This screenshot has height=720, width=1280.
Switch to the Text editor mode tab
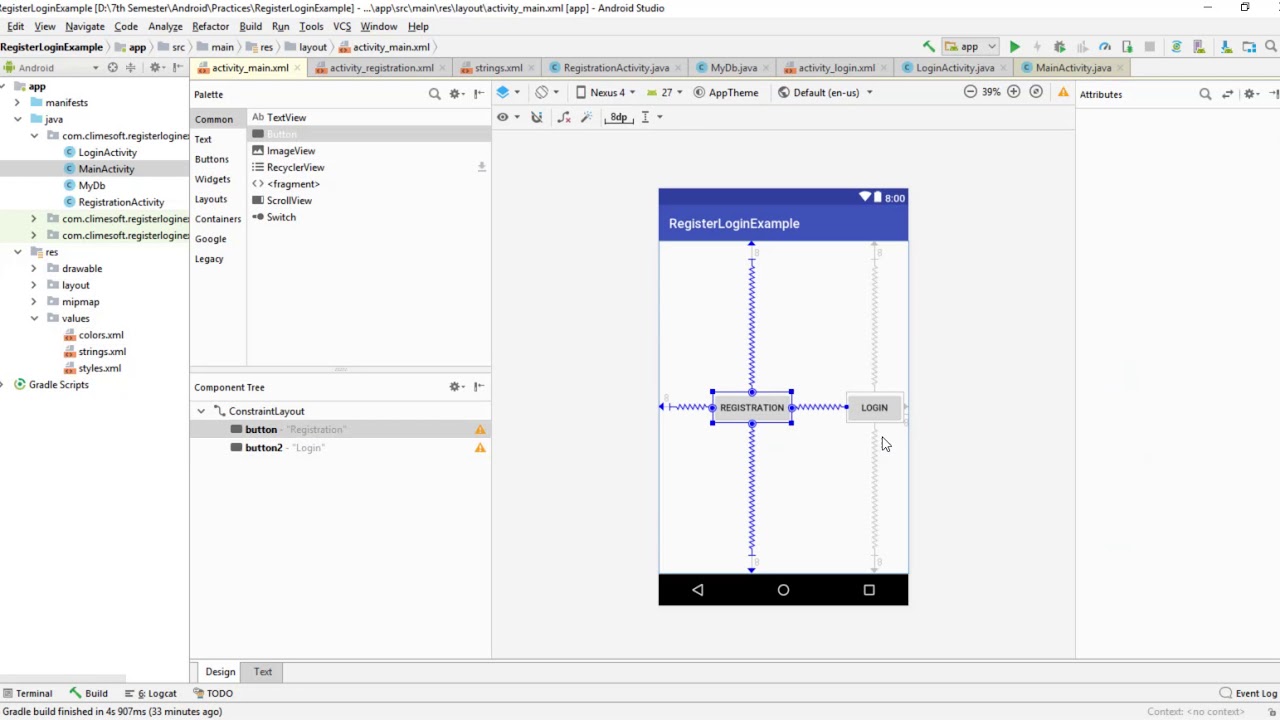coord(263,672)
